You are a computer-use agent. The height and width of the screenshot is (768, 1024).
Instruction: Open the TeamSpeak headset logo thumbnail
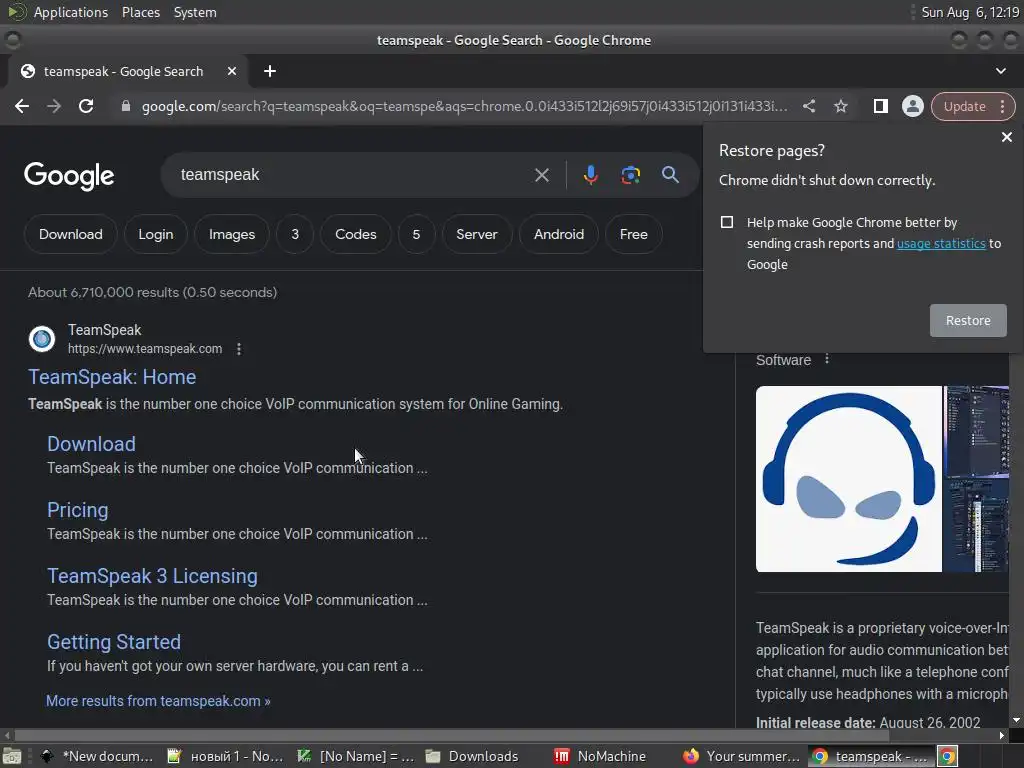[848, 479]
